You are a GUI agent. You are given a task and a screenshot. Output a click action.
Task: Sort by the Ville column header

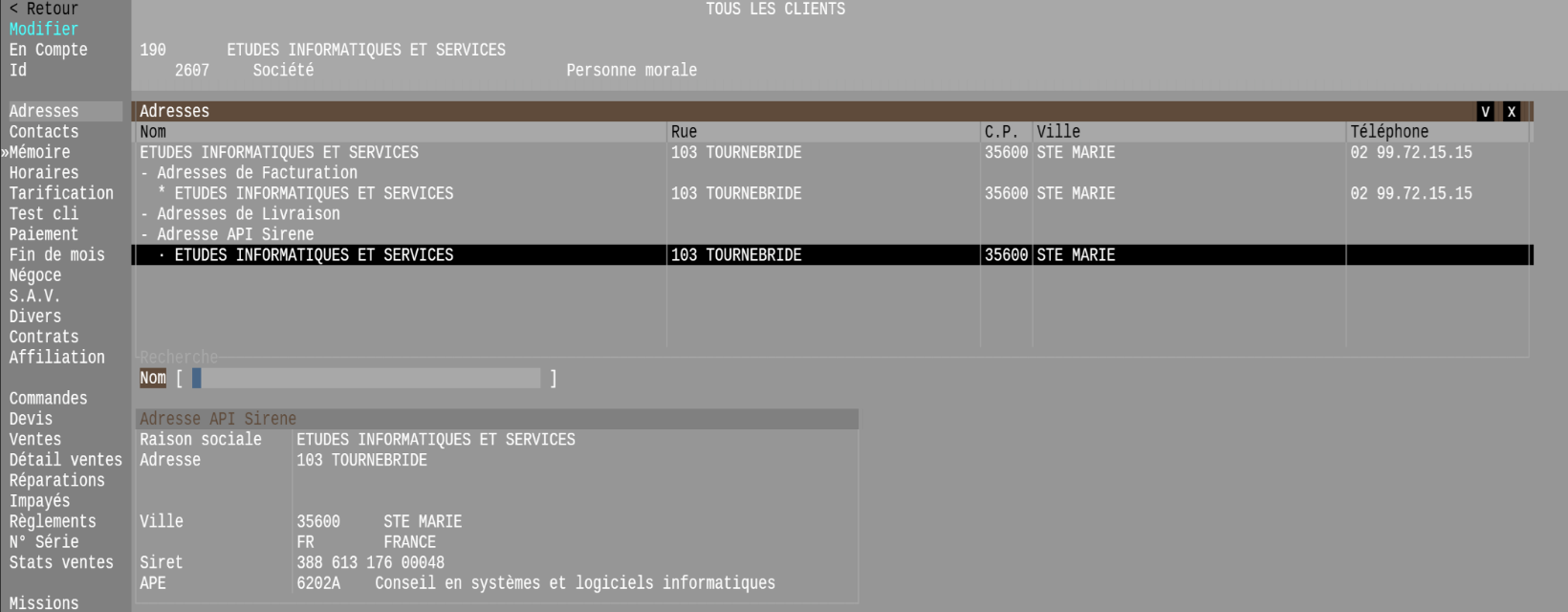pos(1058,132)
